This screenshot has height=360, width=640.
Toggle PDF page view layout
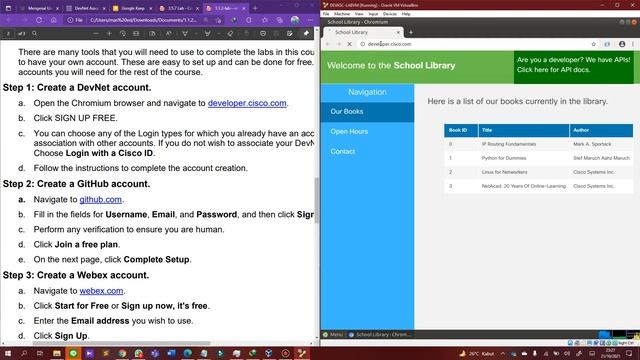[x=152, y=33]
